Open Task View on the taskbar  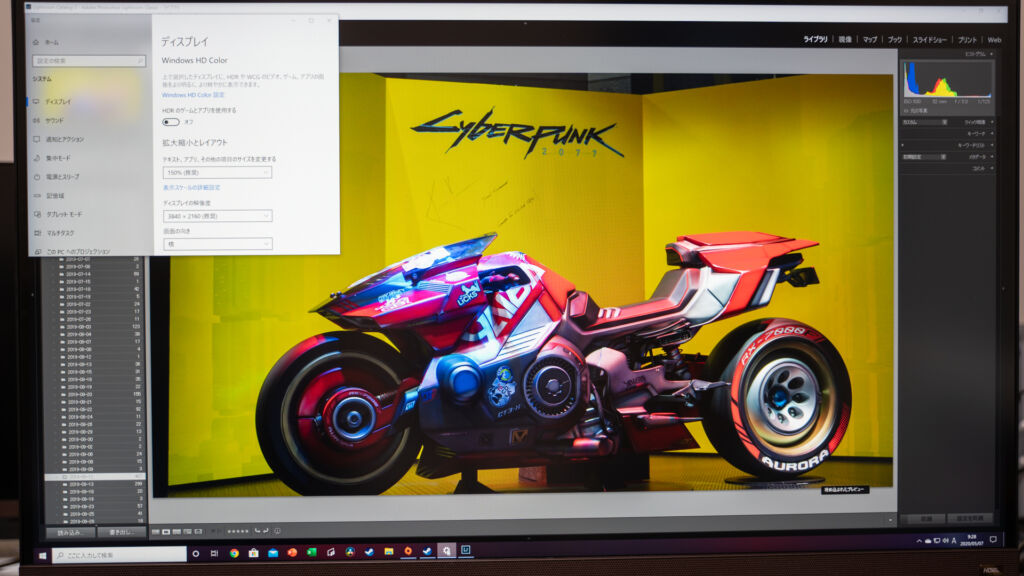click(214, 554)
